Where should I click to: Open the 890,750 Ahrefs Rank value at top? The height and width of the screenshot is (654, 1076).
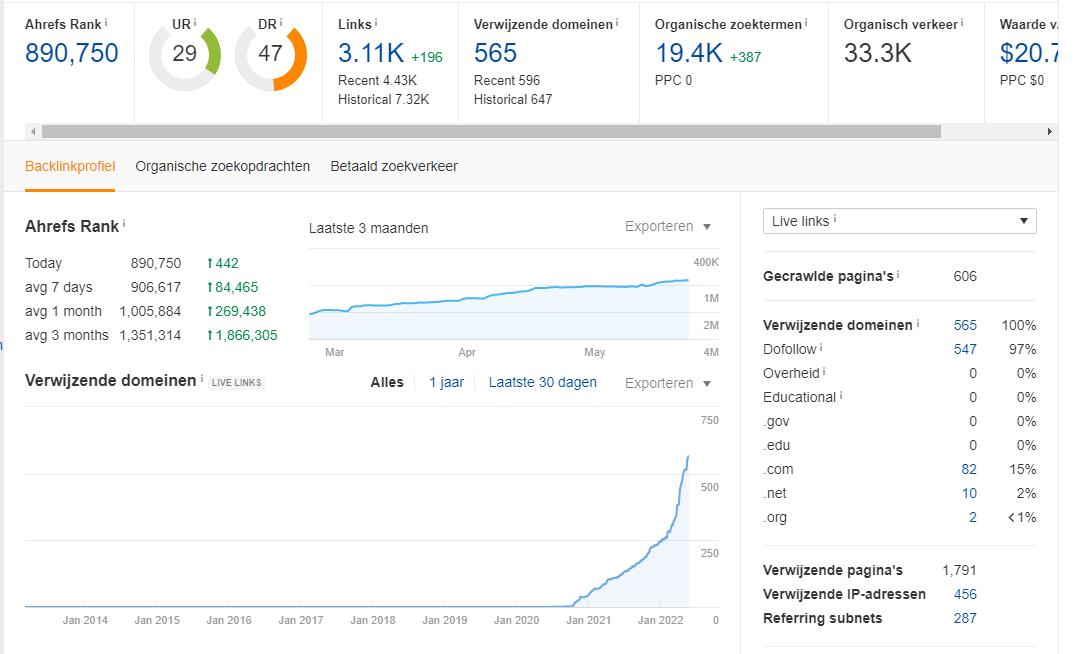tap(71, 53)
